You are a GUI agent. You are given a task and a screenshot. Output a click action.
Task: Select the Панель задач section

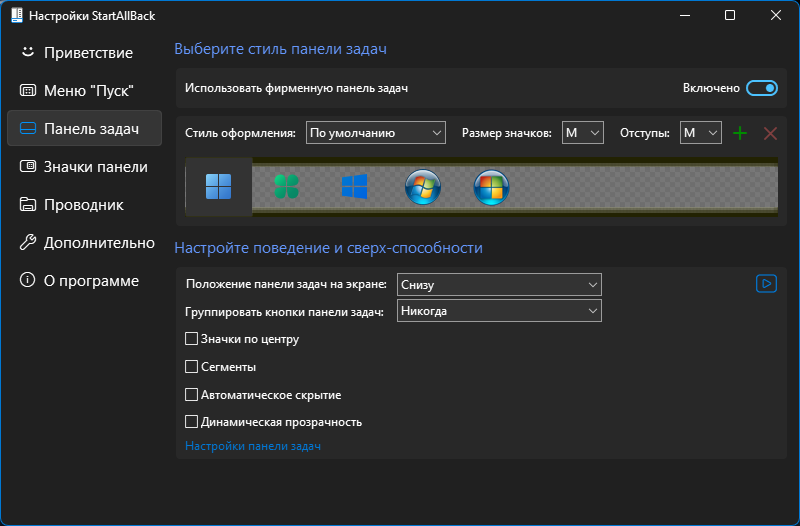pos(84,128)
